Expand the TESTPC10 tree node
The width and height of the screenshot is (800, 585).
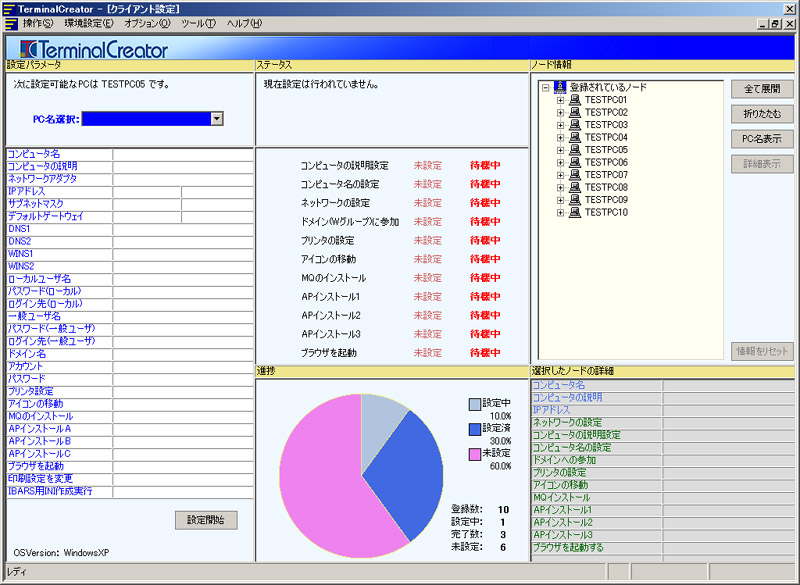[x=560, y=212]
